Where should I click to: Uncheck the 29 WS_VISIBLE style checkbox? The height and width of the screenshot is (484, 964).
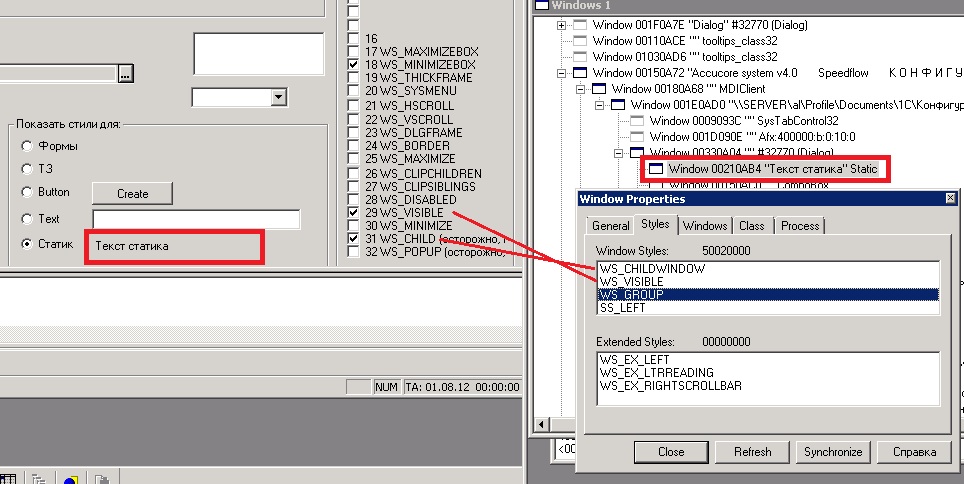353,213
